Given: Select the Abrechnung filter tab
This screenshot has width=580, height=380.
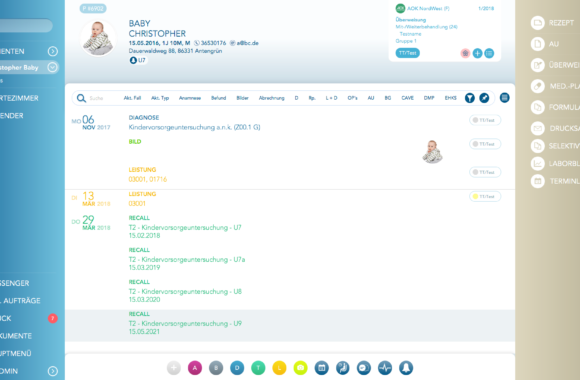Looking at the screenshot, I should point(272,98).
